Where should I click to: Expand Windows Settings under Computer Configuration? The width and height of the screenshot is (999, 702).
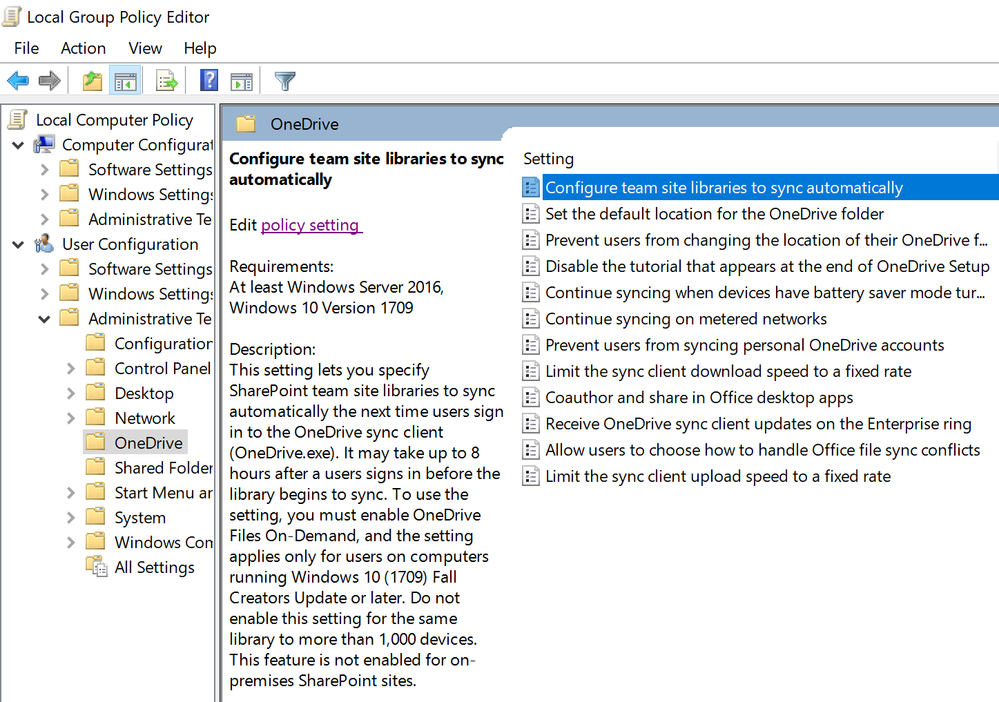(x=44, y=194)
